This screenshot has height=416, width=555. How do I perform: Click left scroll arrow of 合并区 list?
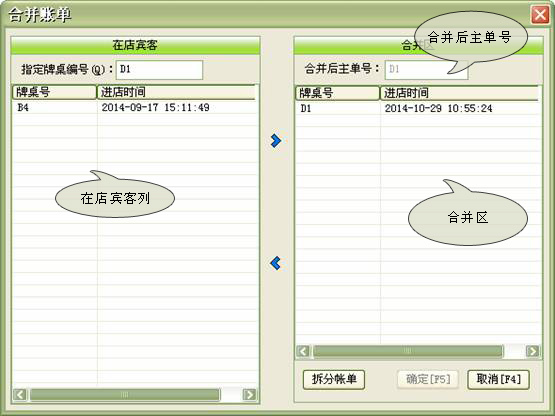303,351
